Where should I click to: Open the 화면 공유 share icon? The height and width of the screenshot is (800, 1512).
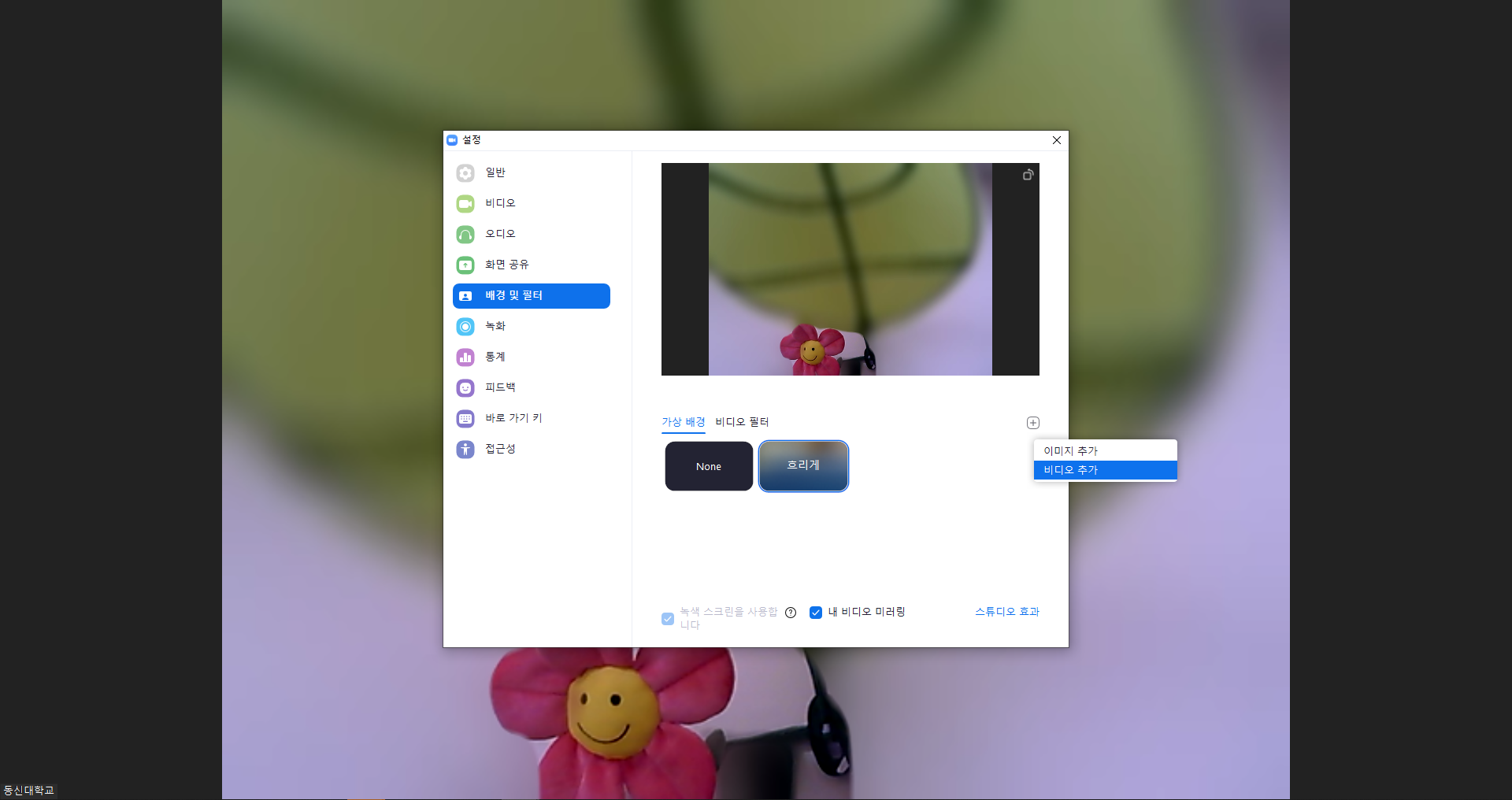tap(465, 265)
